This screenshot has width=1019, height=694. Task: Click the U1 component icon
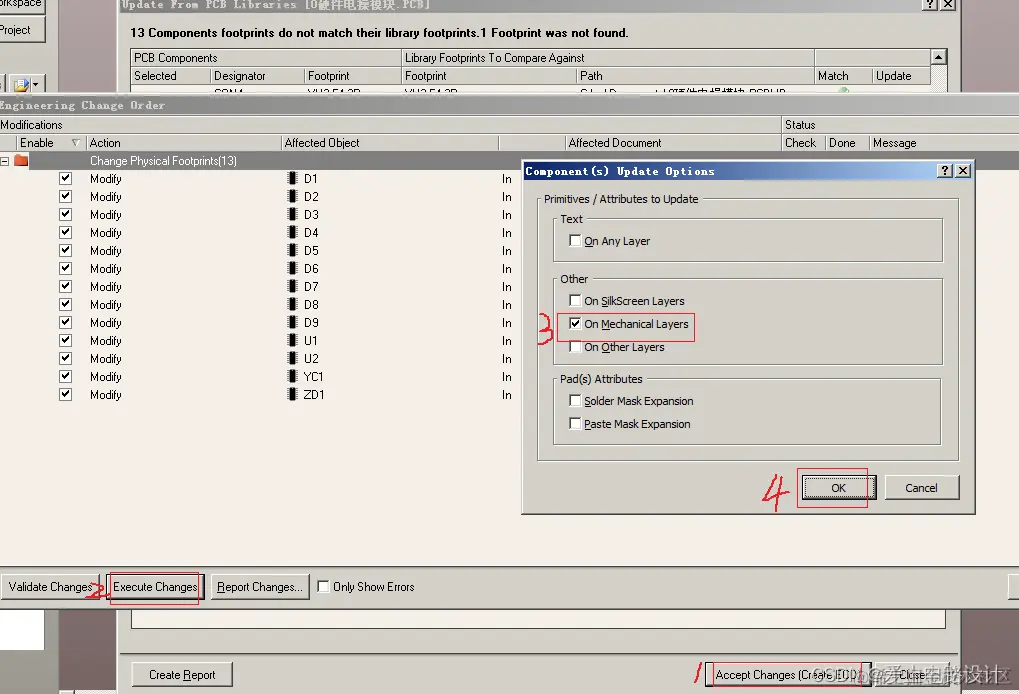tap(292, 341)
